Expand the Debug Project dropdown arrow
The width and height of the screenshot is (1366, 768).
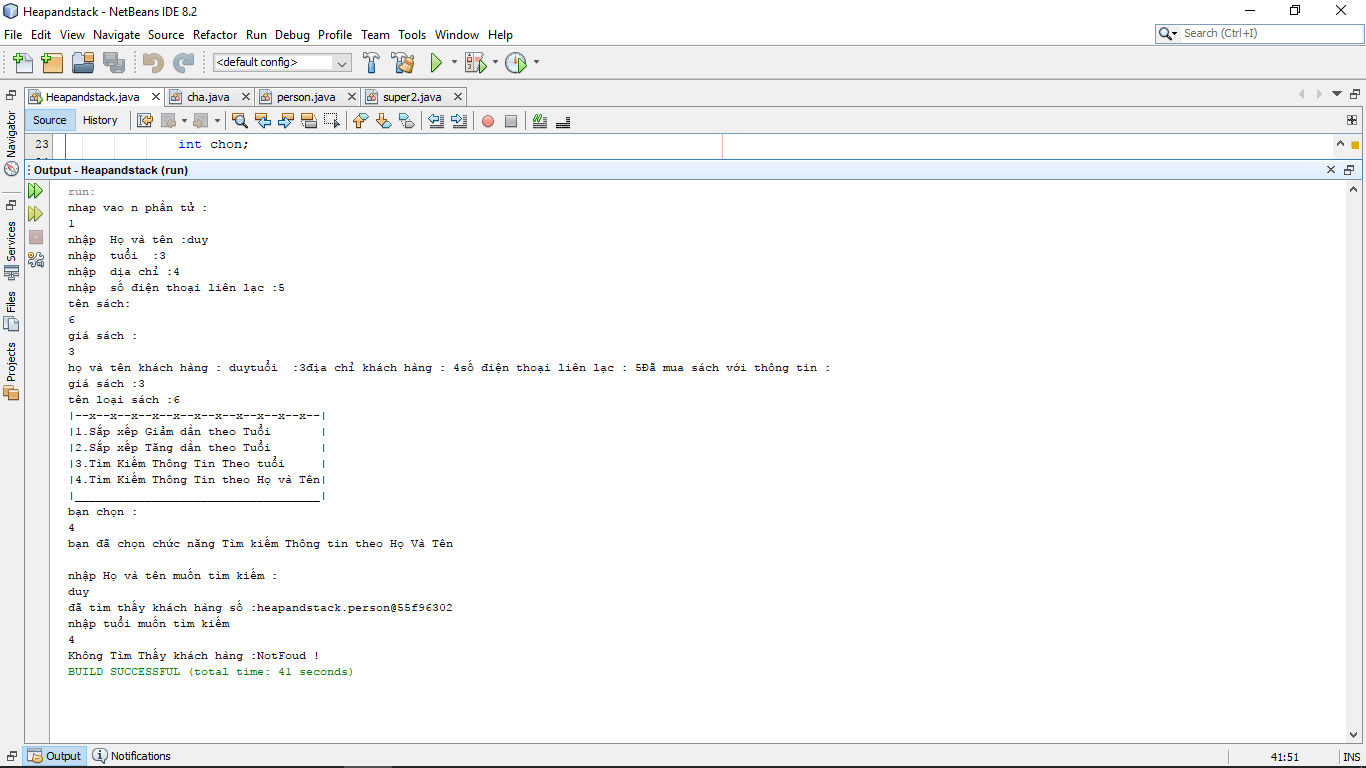click(x=495, y=63)
